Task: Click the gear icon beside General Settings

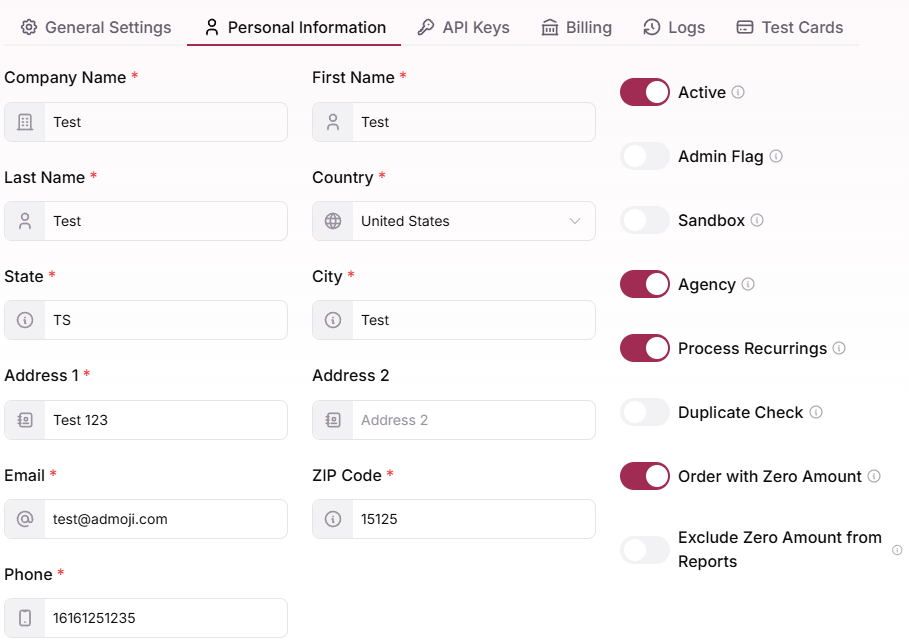Action: [x=29, y=27]
